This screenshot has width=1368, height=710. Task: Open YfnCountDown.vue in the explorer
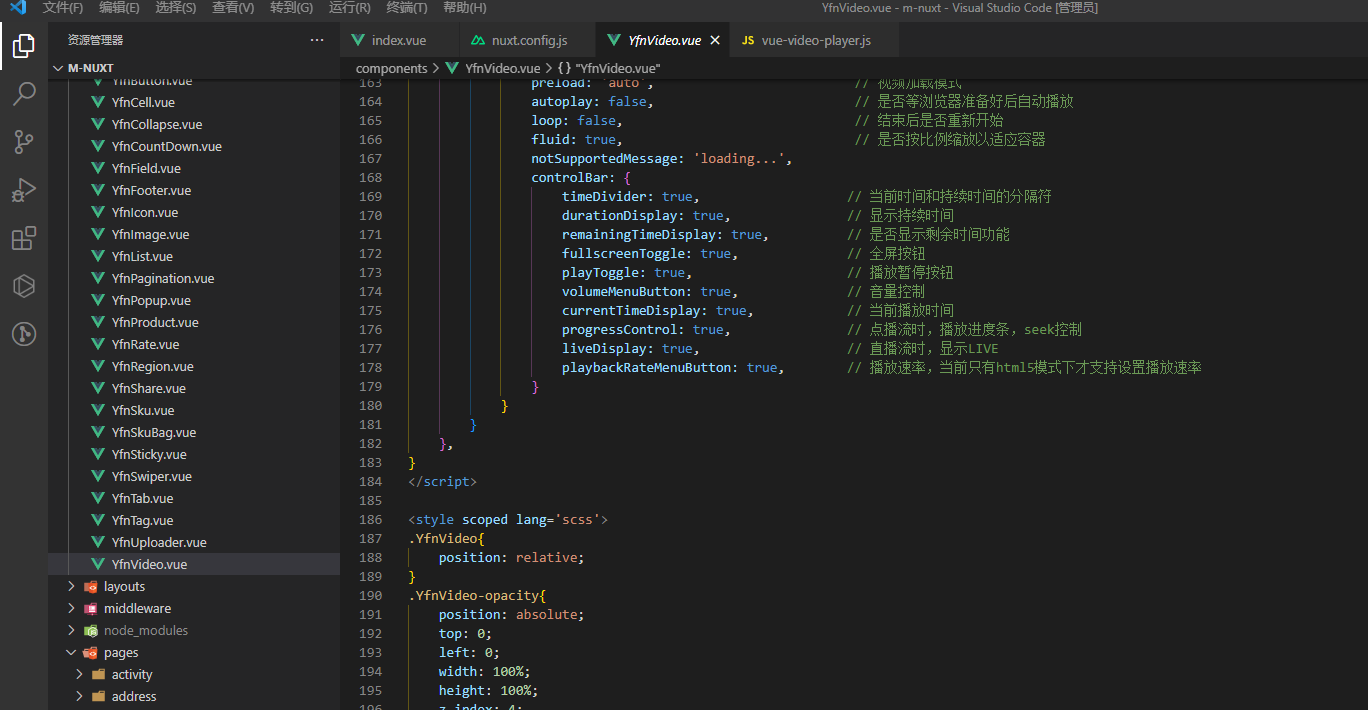[194, 147]
